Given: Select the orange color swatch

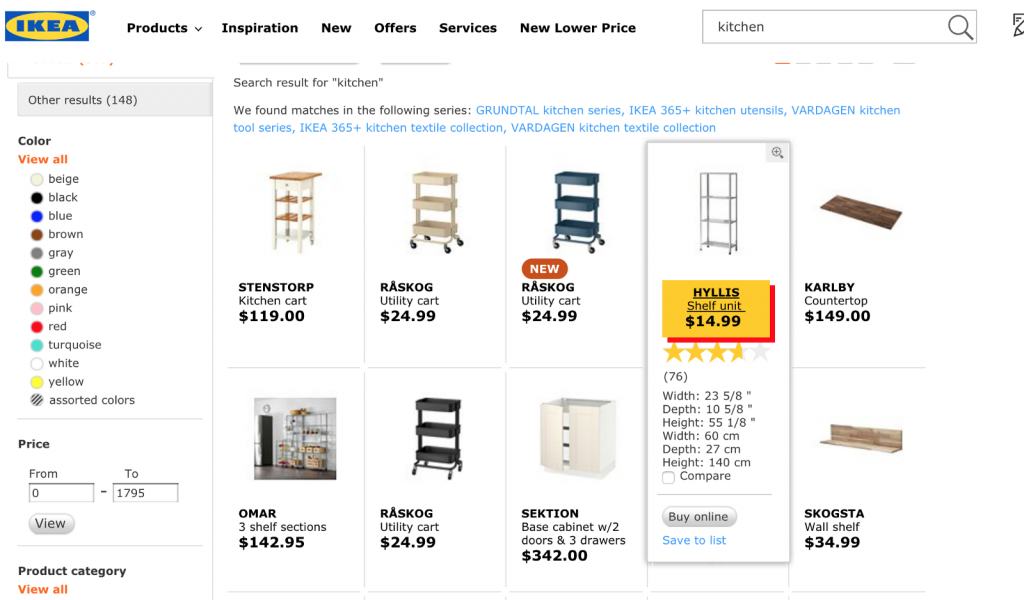Looking at the screenshot, I should coord(37,290).
